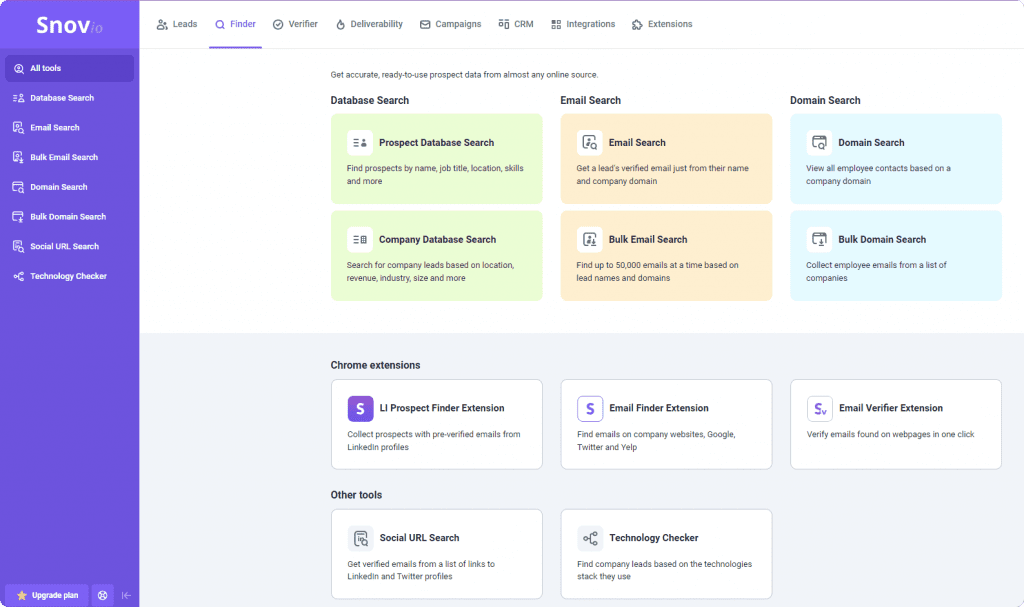Select Bulk Email Search in sidebar

pyautogui.click(x=64, y=157)
